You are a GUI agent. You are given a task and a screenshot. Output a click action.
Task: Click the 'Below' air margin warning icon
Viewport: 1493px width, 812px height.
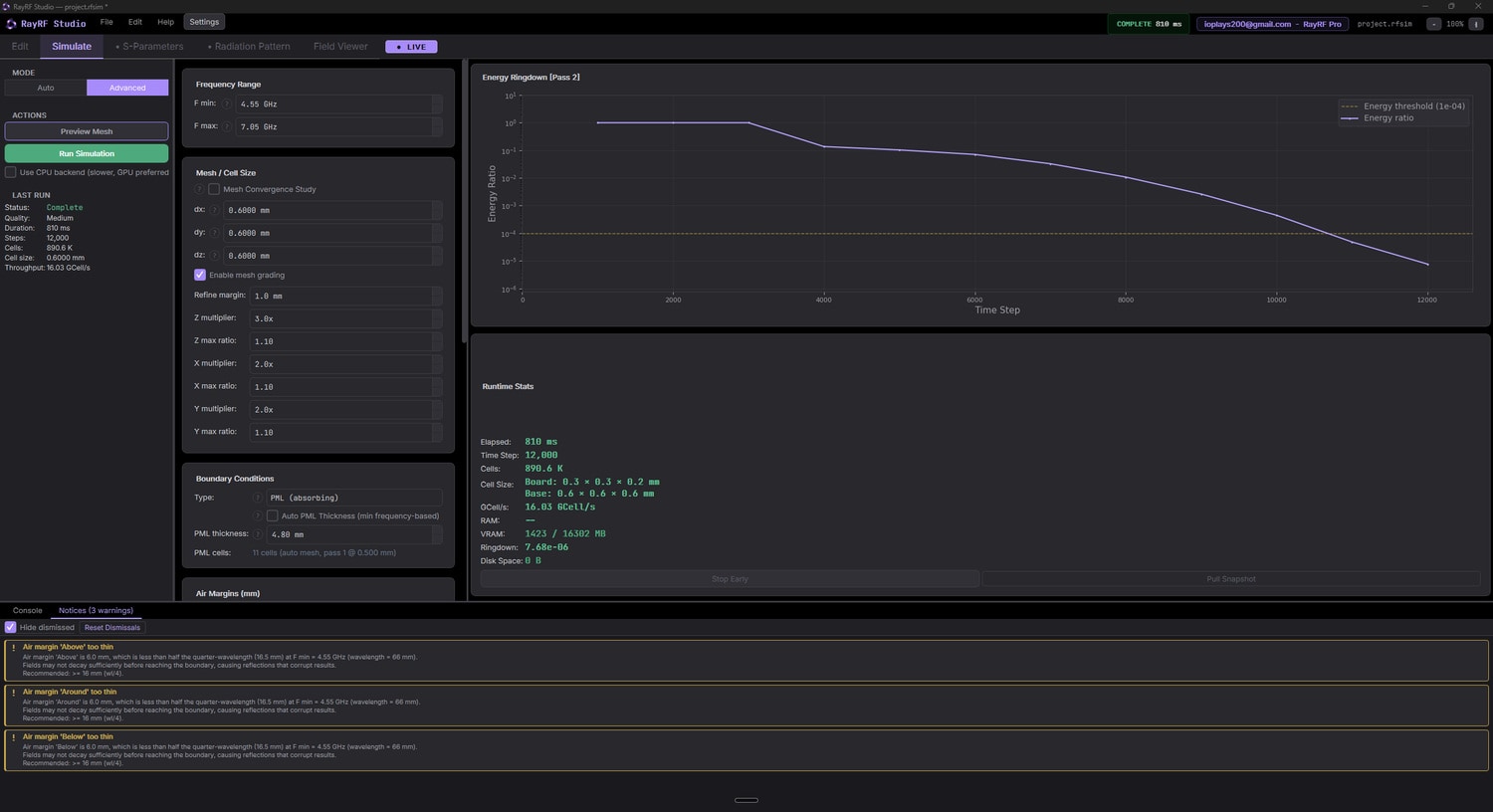[13, 737]
